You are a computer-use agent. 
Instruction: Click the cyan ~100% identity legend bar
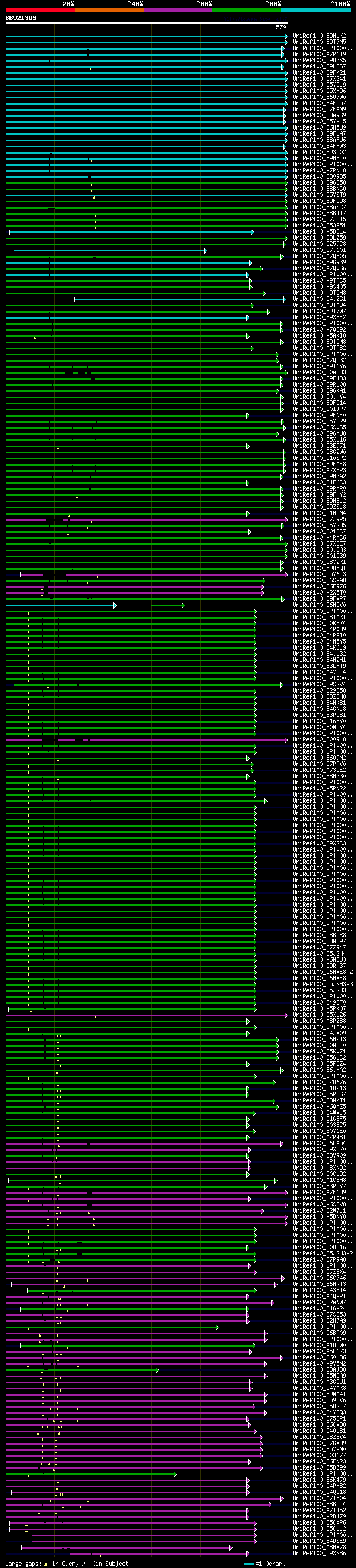317,10
